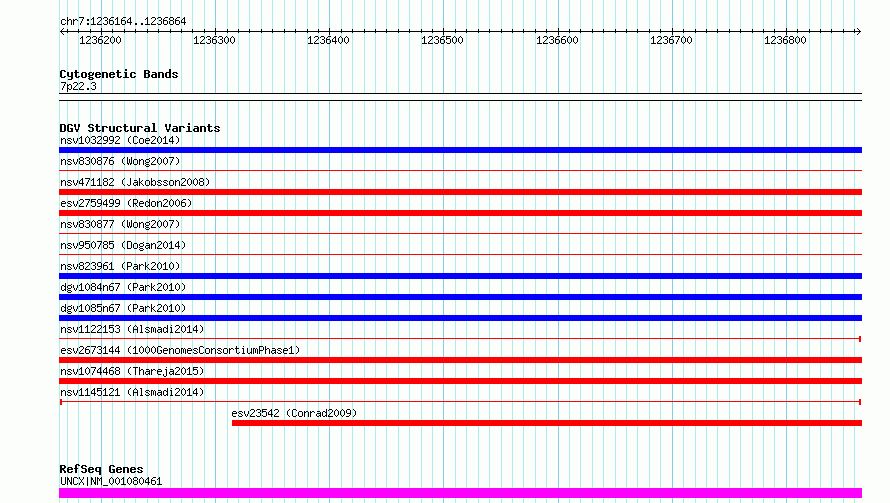The image size is (890, 503).
Task: Click the 7p22.3 band label
Action: 78,86
